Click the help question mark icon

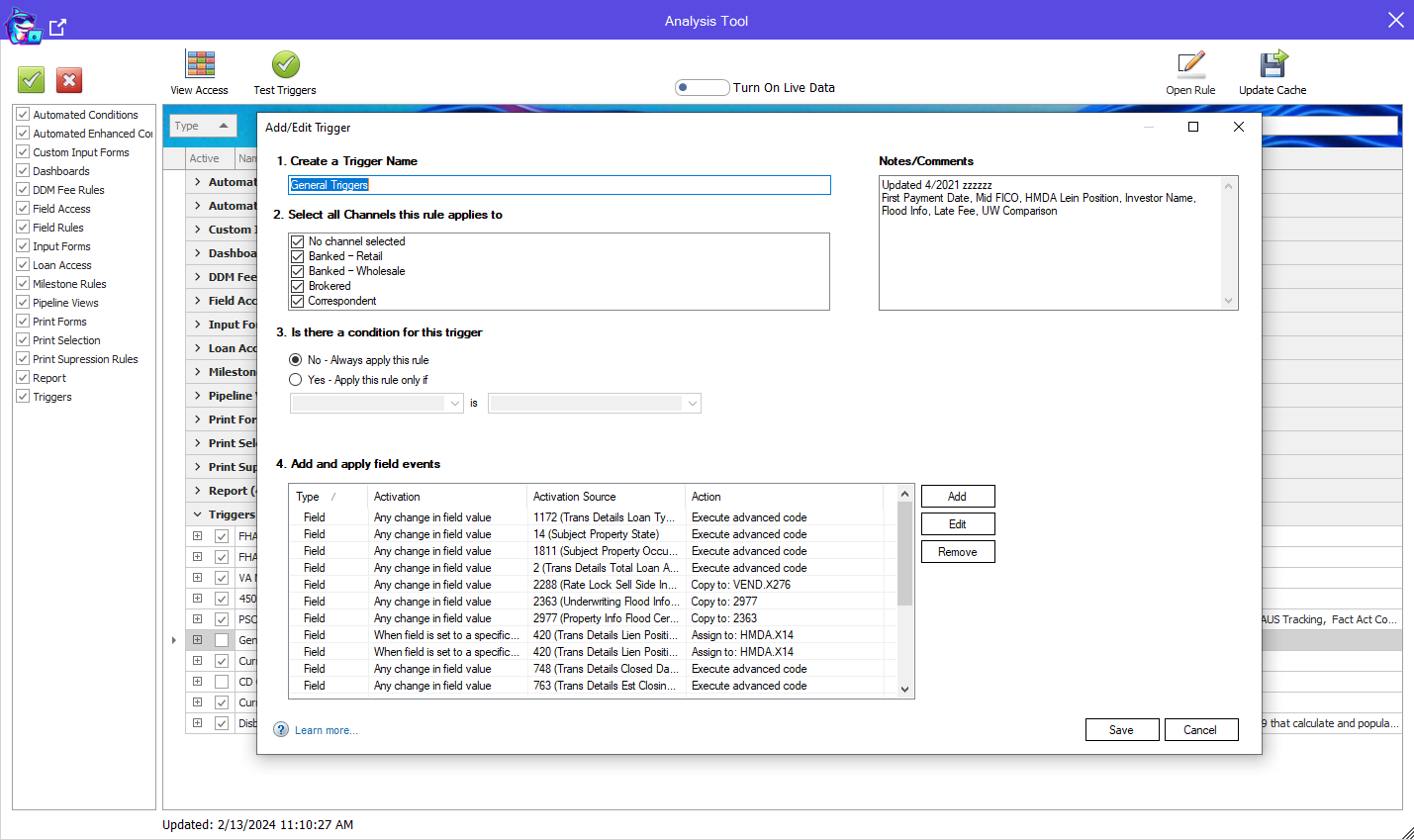point(281,730)
